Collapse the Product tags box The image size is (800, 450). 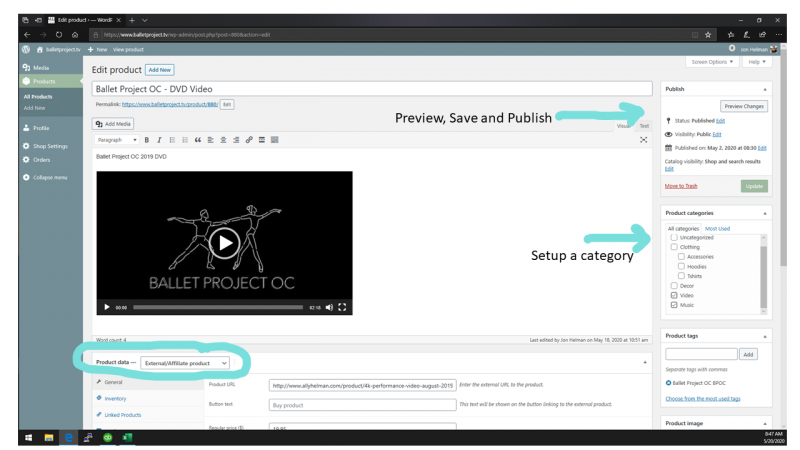pos(765,336)
